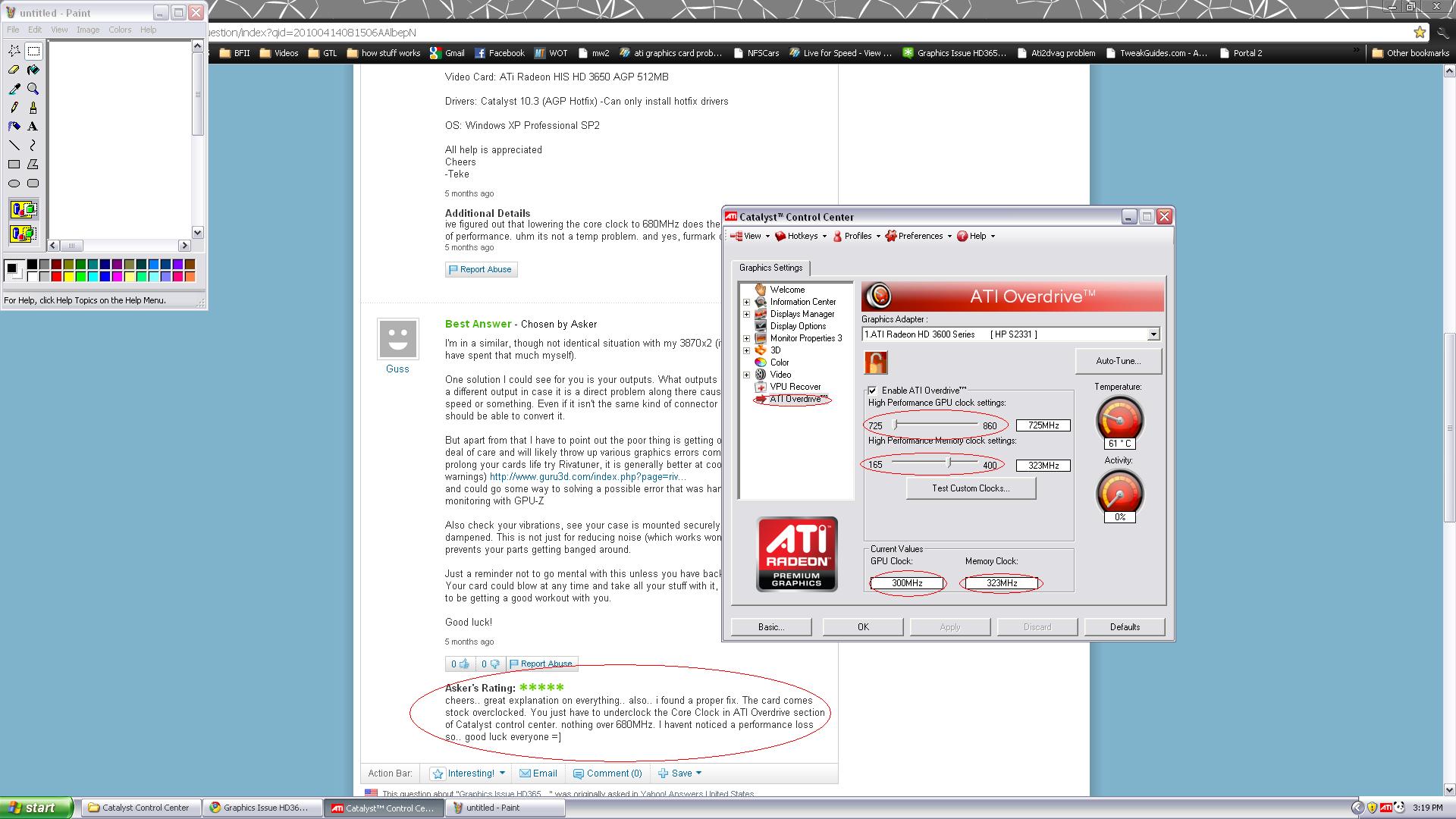Viewport: 1456px width, 819px height.
Task: Choose the Pencil tool
Action: (x=14, y=108)
